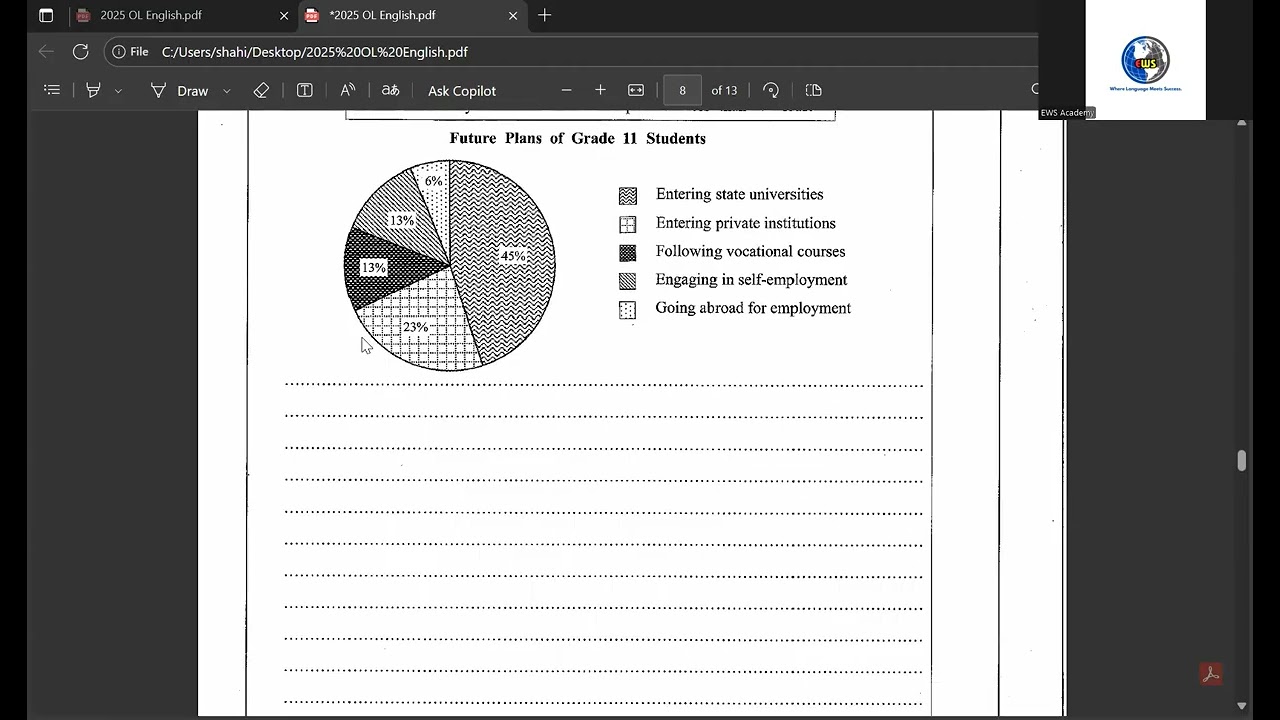The height and width of the screenshot is (720, 1280).
Task: Click legend text 'Entering state universities'
Action: click(740, 195)
